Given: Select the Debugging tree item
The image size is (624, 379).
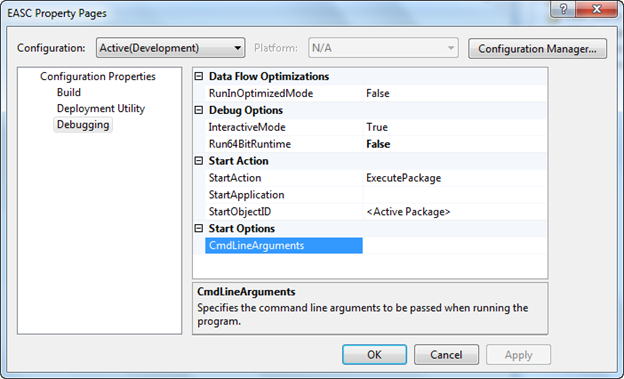Looking at the screenshot, I should tap(83, 125).
